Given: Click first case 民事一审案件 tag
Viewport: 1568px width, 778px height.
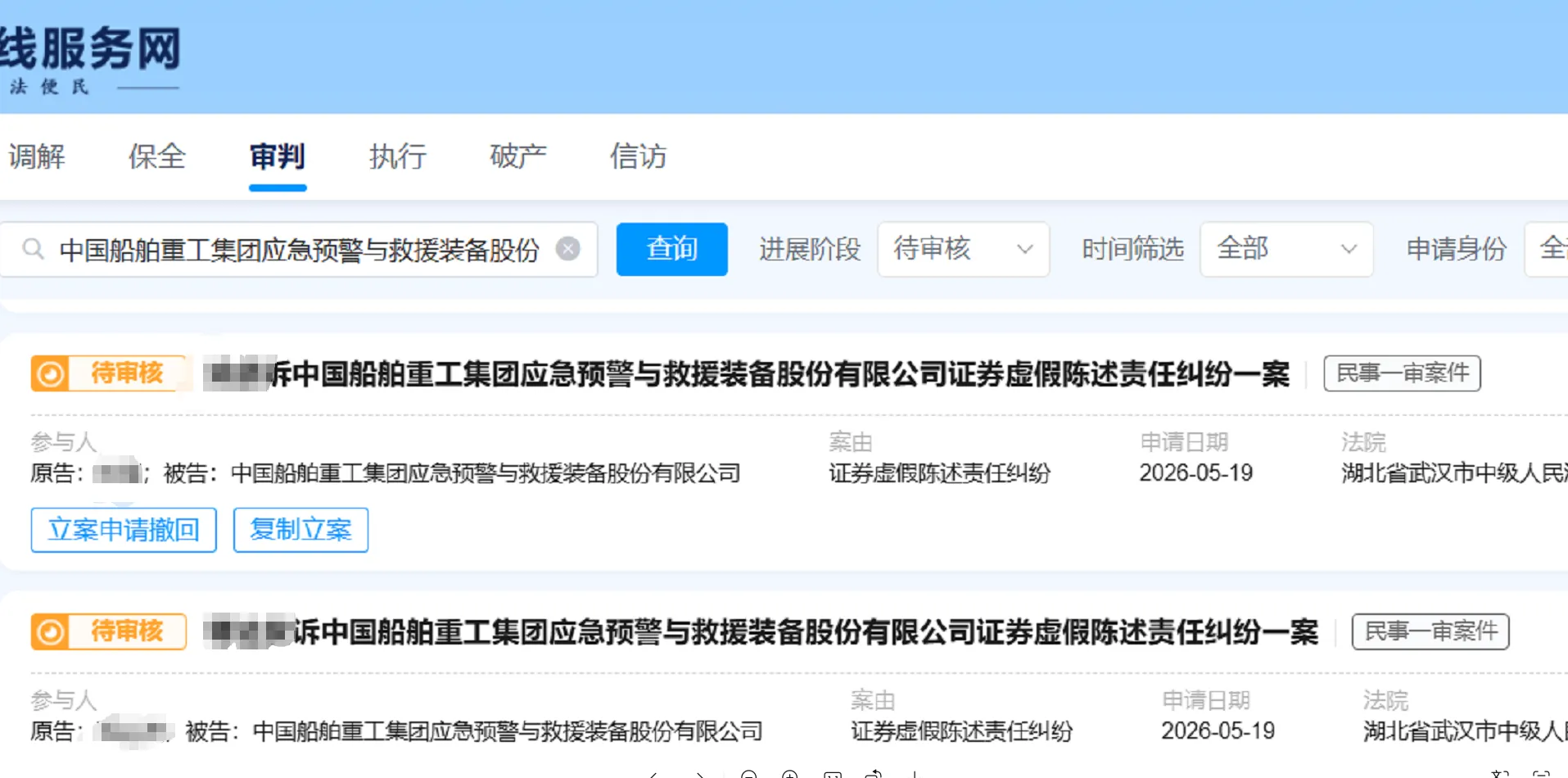Looking at the screenshot, I should [1402, 373].
